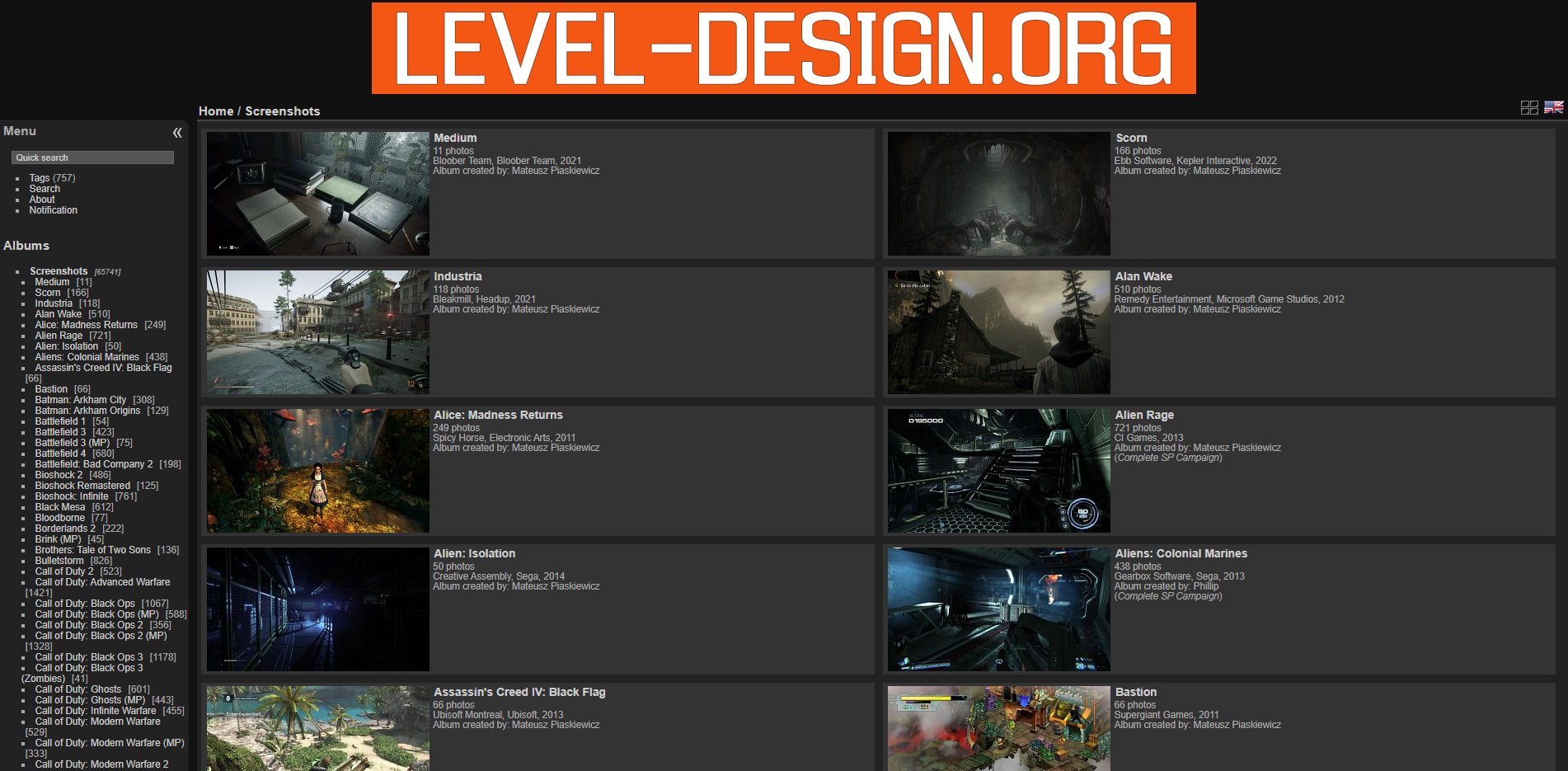The image size is (1568, 771).
Task: Select Aliens: Colonial Marines in sidebar
Action: (87, 357)
